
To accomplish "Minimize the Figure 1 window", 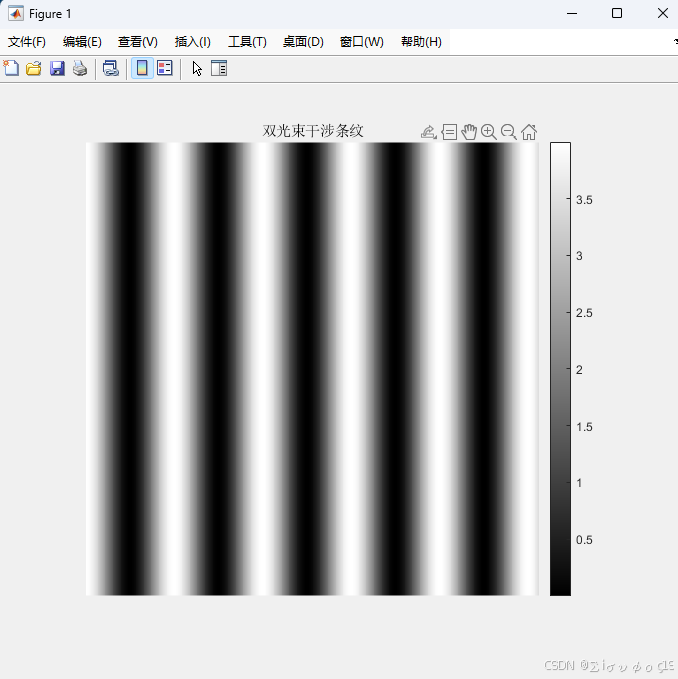I will pos(572,13).
